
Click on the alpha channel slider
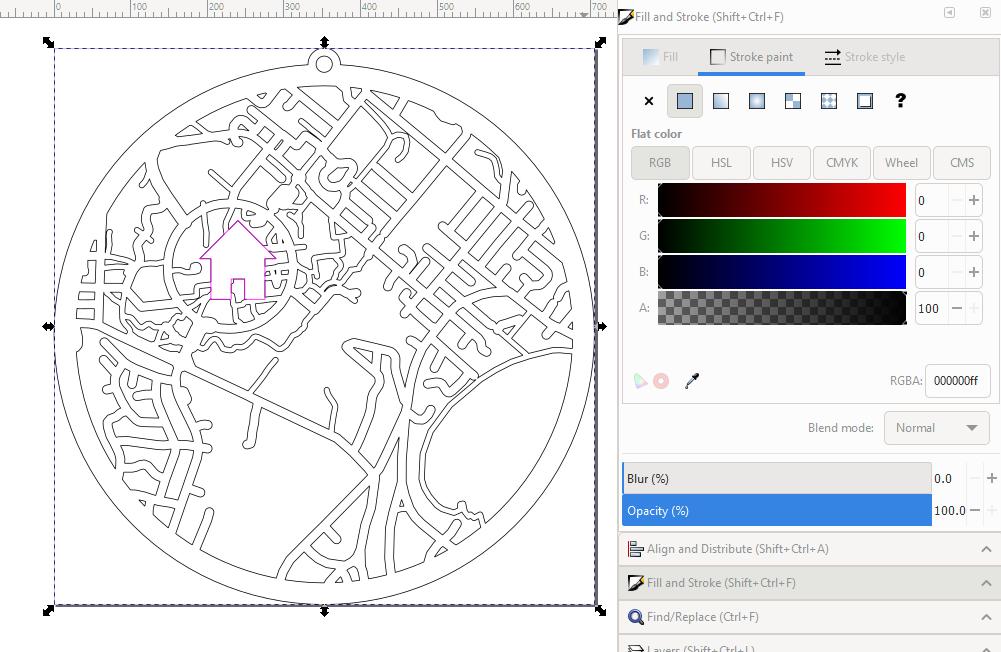(x=782, y=308)
